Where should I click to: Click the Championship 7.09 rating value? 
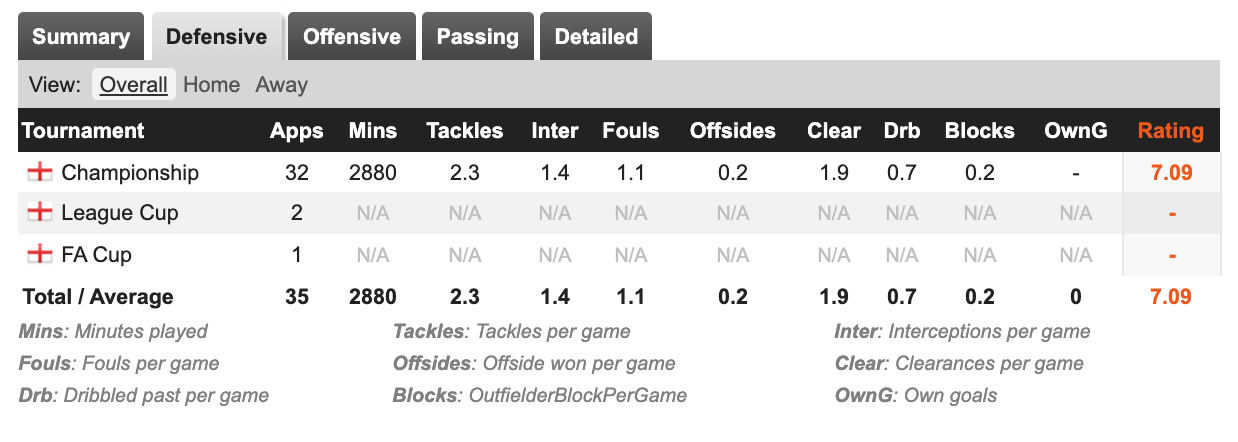click(1171, 173)
